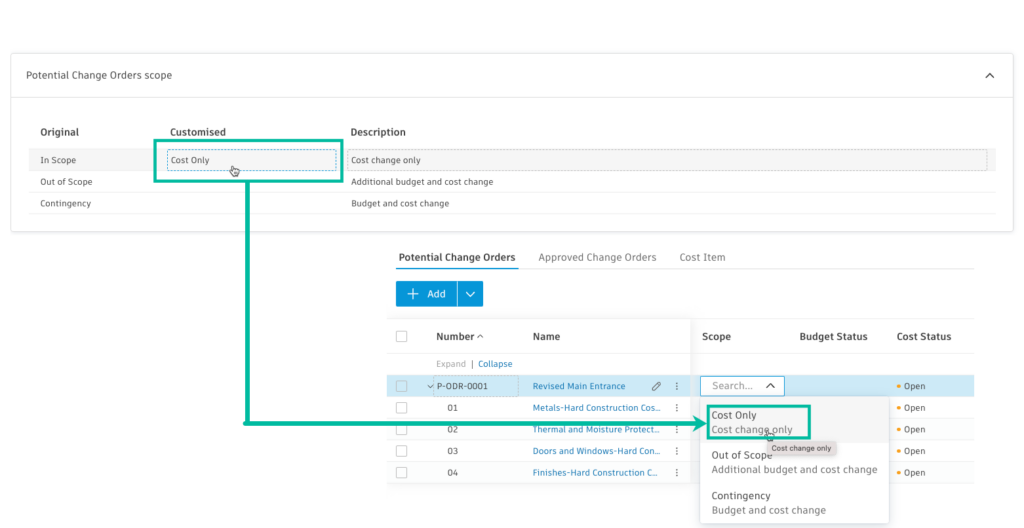Viewport: 1024px width, 528px height.
Task: Edit the Cost Only customised field
Action: click(251, 160)
